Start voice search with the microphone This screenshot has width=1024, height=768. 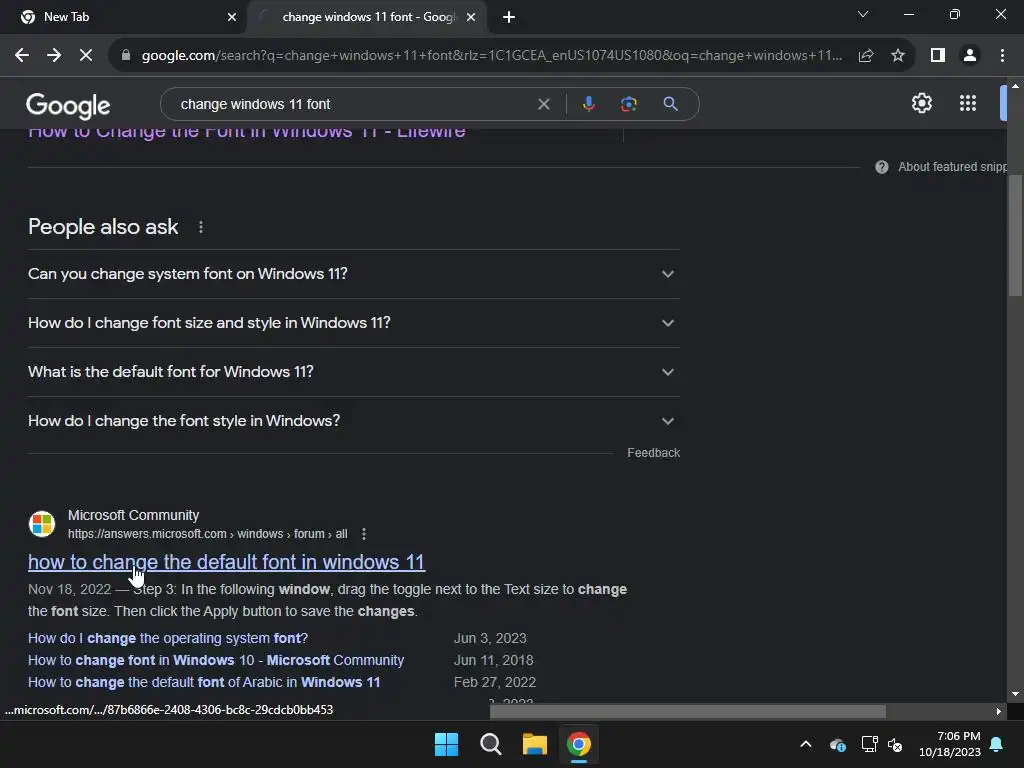click(588, 104)
